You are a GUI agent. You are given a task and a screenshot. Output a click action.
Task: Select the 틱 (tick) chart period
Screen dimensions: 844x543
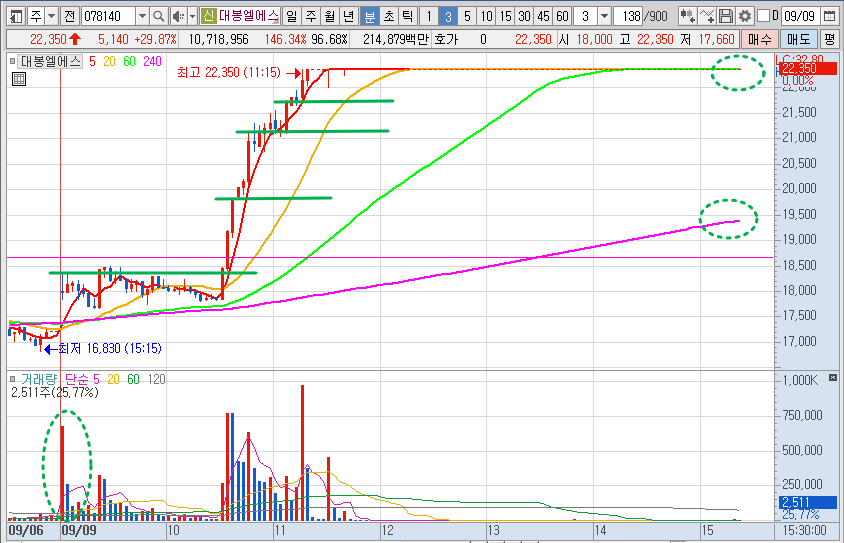coord(407,17)
